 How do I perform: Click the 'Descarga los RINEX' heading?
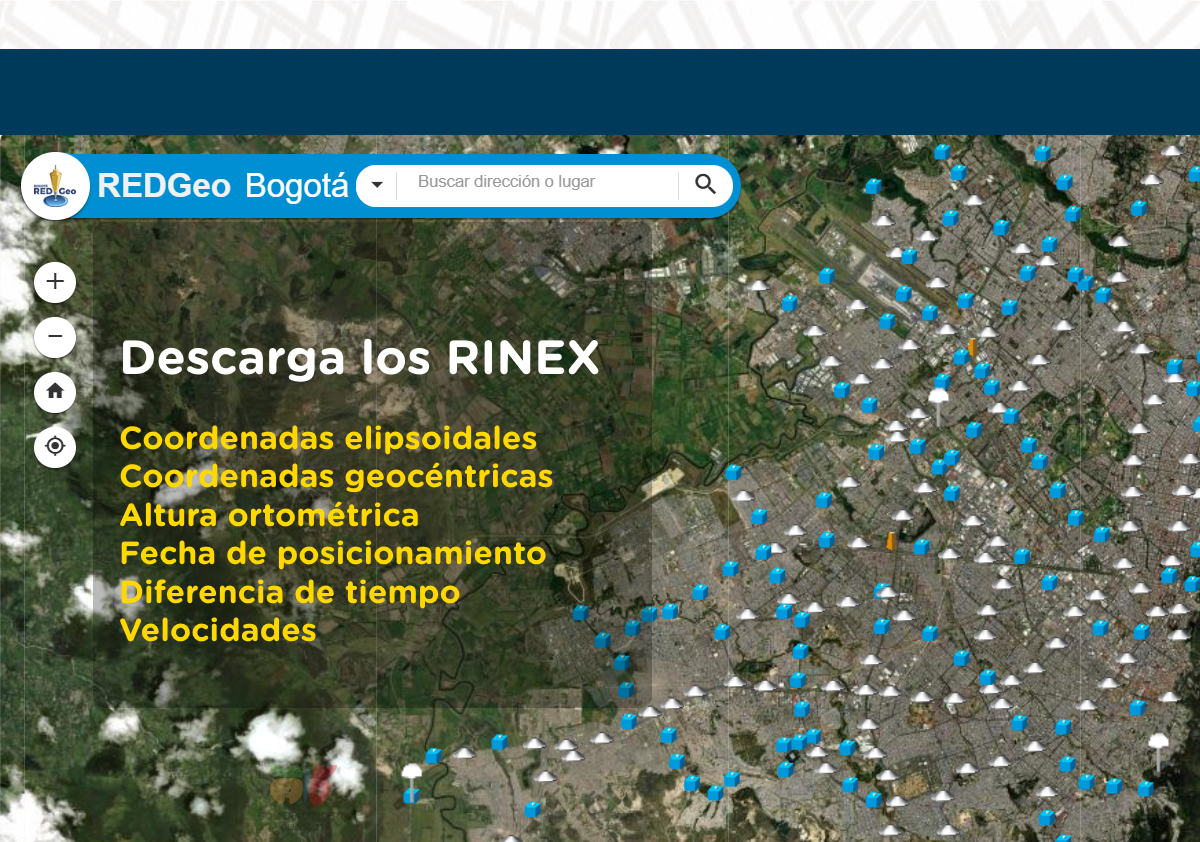point(359,358)
